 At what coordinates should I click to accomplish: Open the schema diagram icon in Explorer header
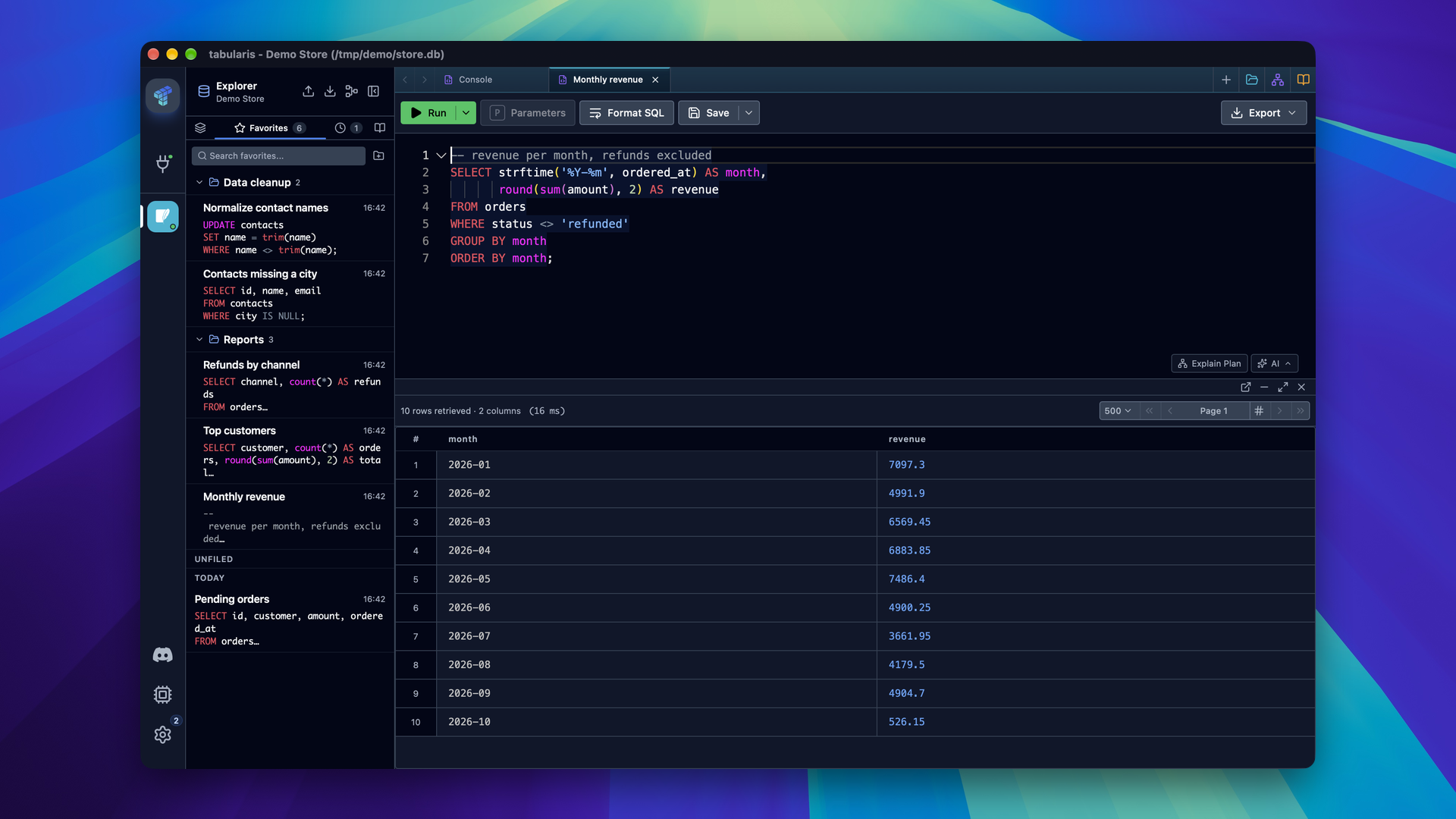(351, 91)
